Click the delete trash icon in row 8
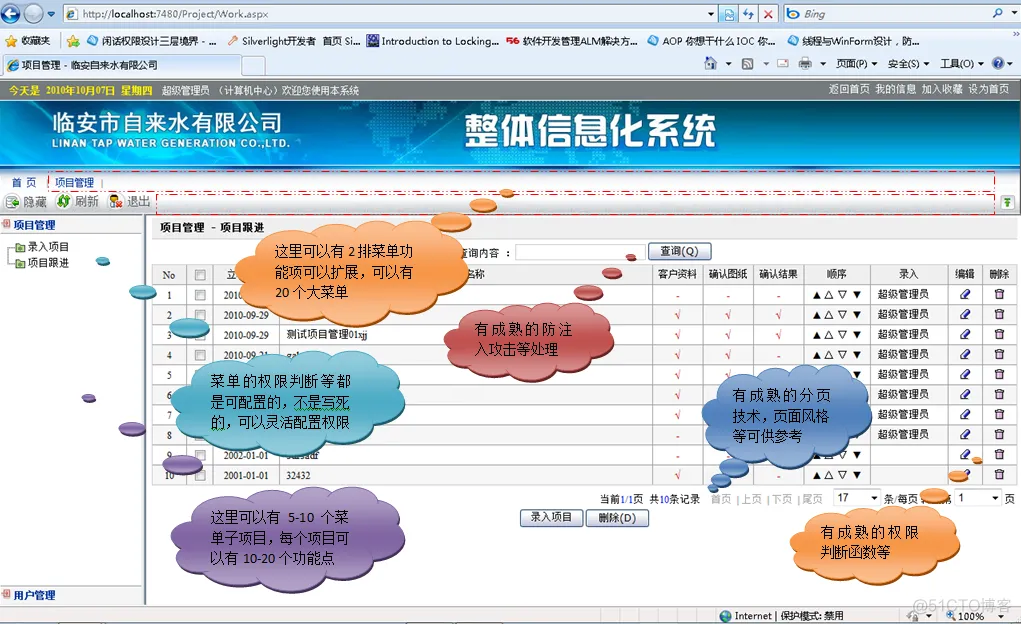 pyautogui.click(x=1000, y=434)
